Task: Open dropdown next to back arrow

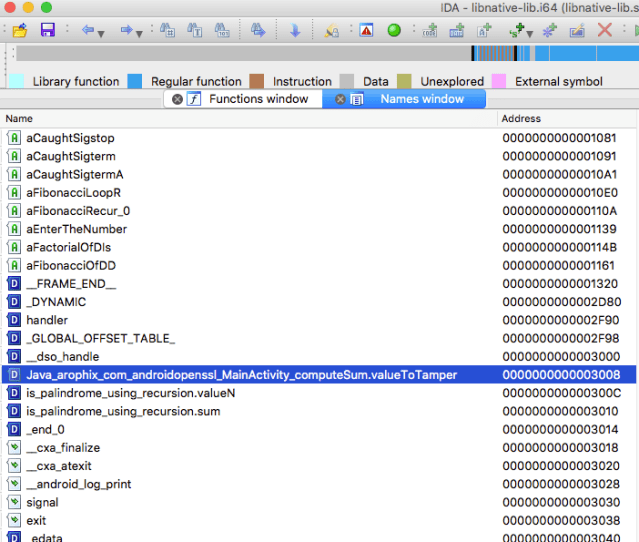Action: tap(103, 31)
